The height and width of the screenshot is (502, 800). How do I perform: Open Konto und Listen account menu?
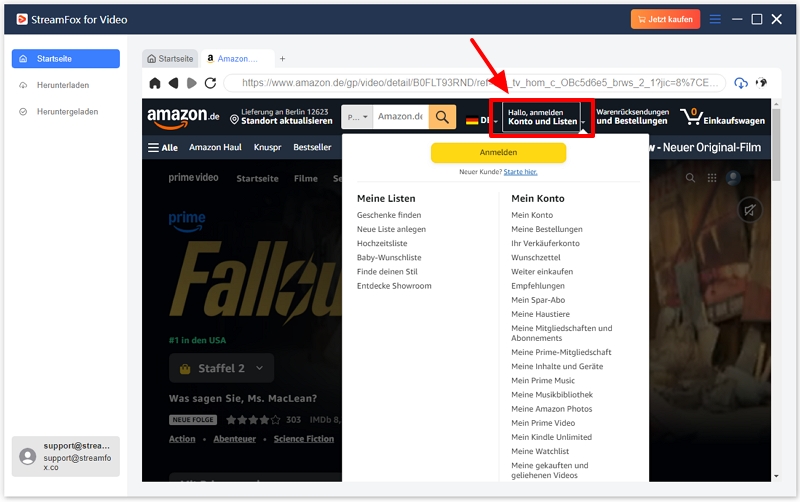click(x=545, y=117)
